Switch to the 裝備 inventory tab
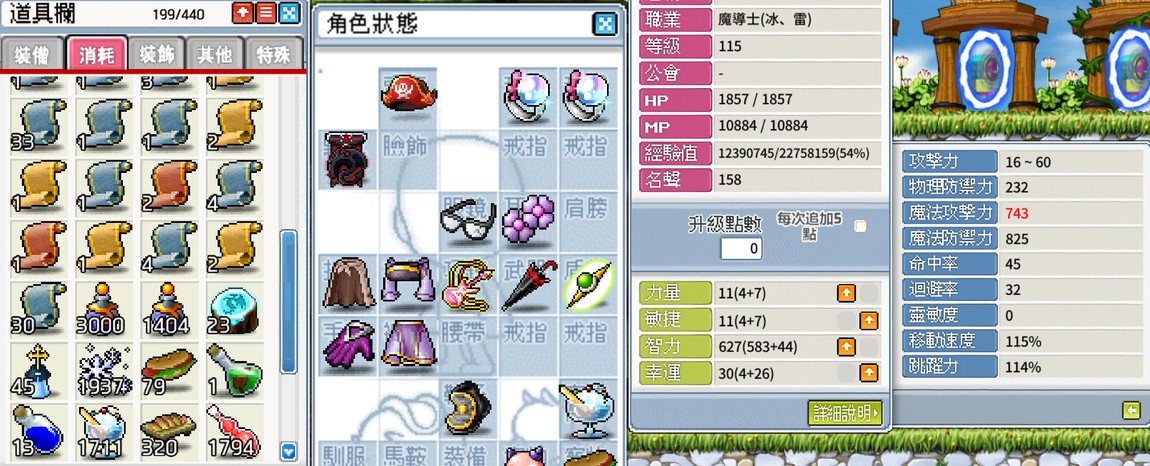Screen dimensions: 1150x466 point(31,54)
